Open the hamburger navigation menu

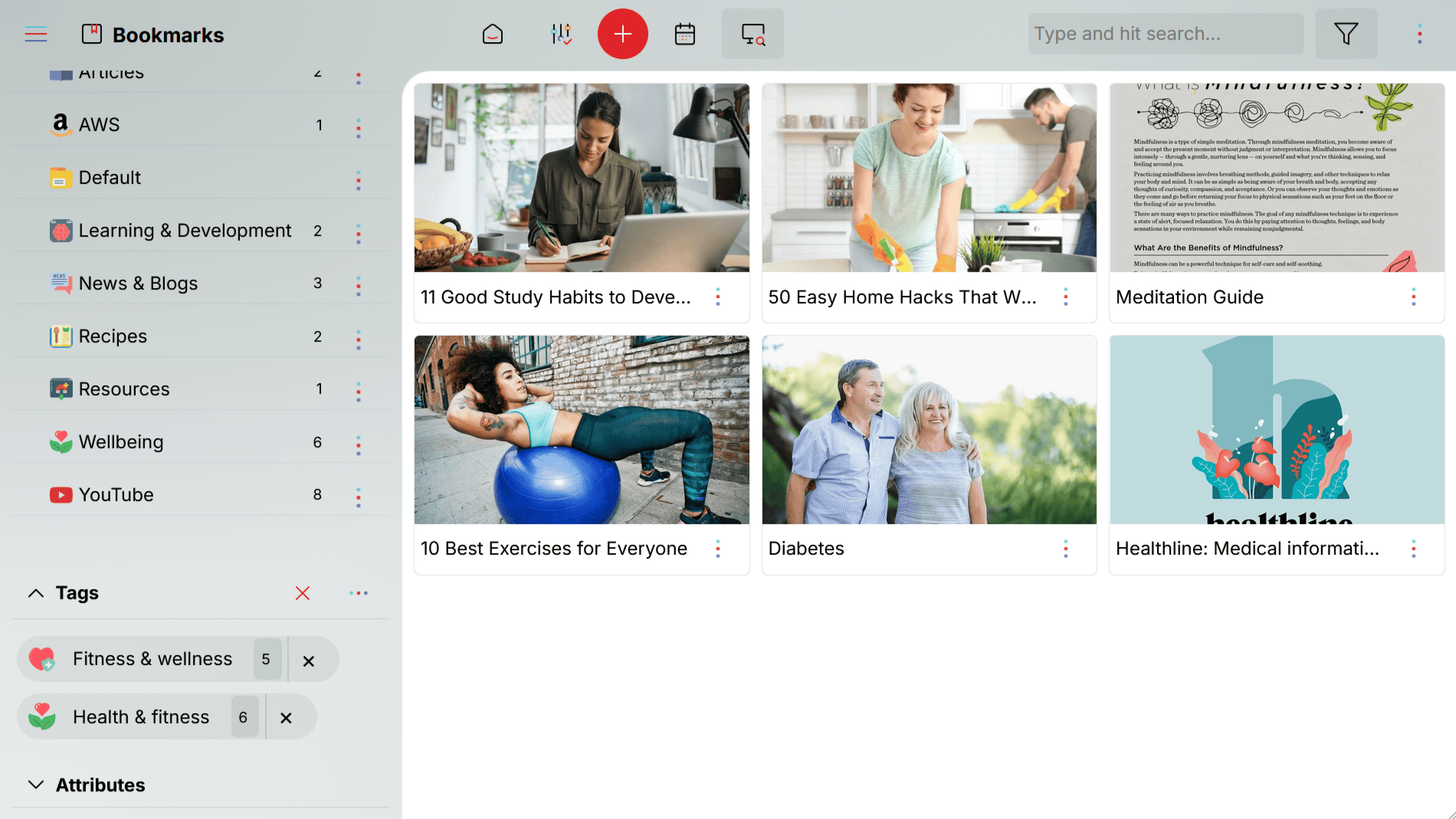click(x=35, y=34)
